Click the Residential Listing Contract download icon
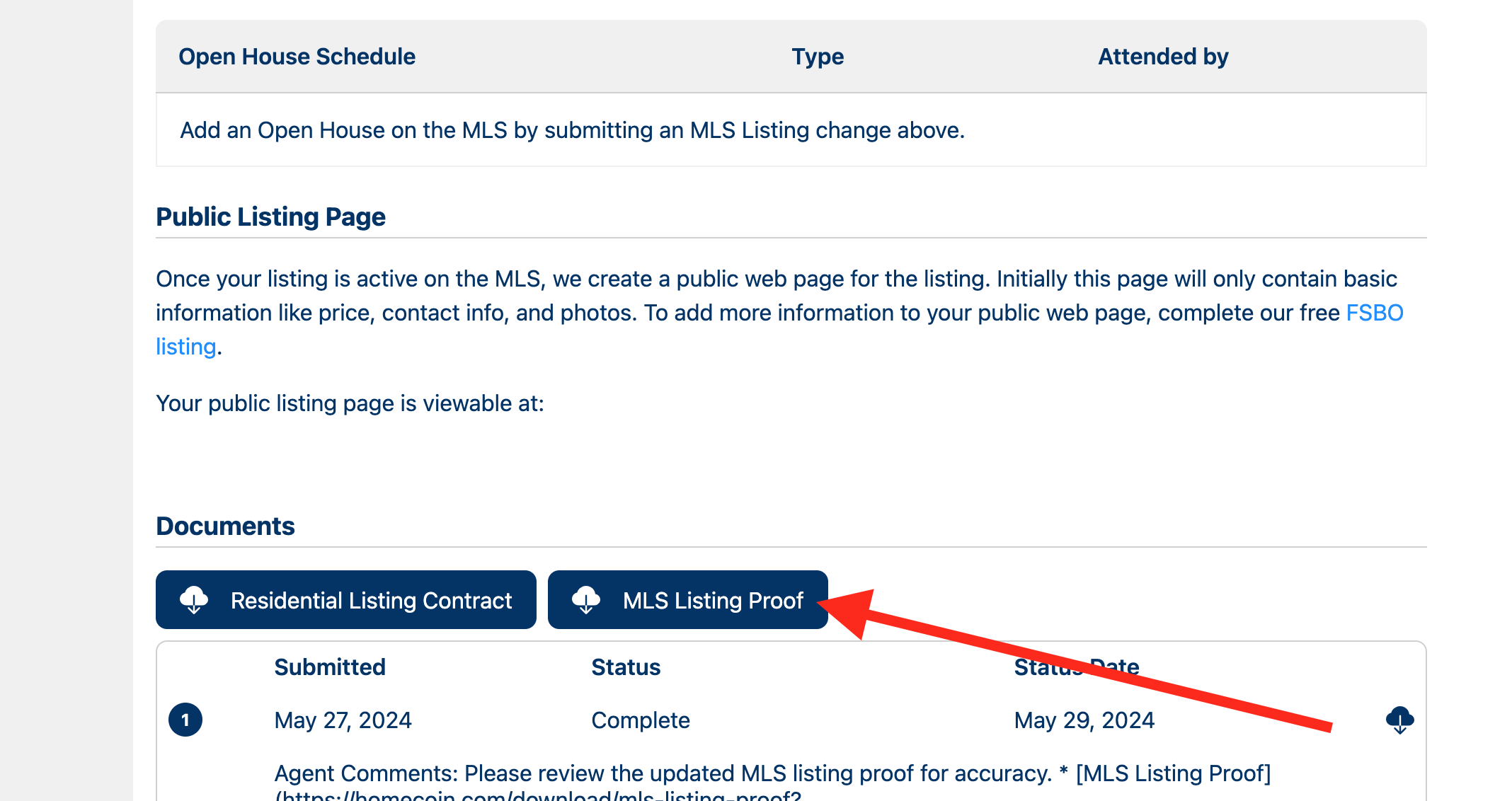 (x=194, y=600)
